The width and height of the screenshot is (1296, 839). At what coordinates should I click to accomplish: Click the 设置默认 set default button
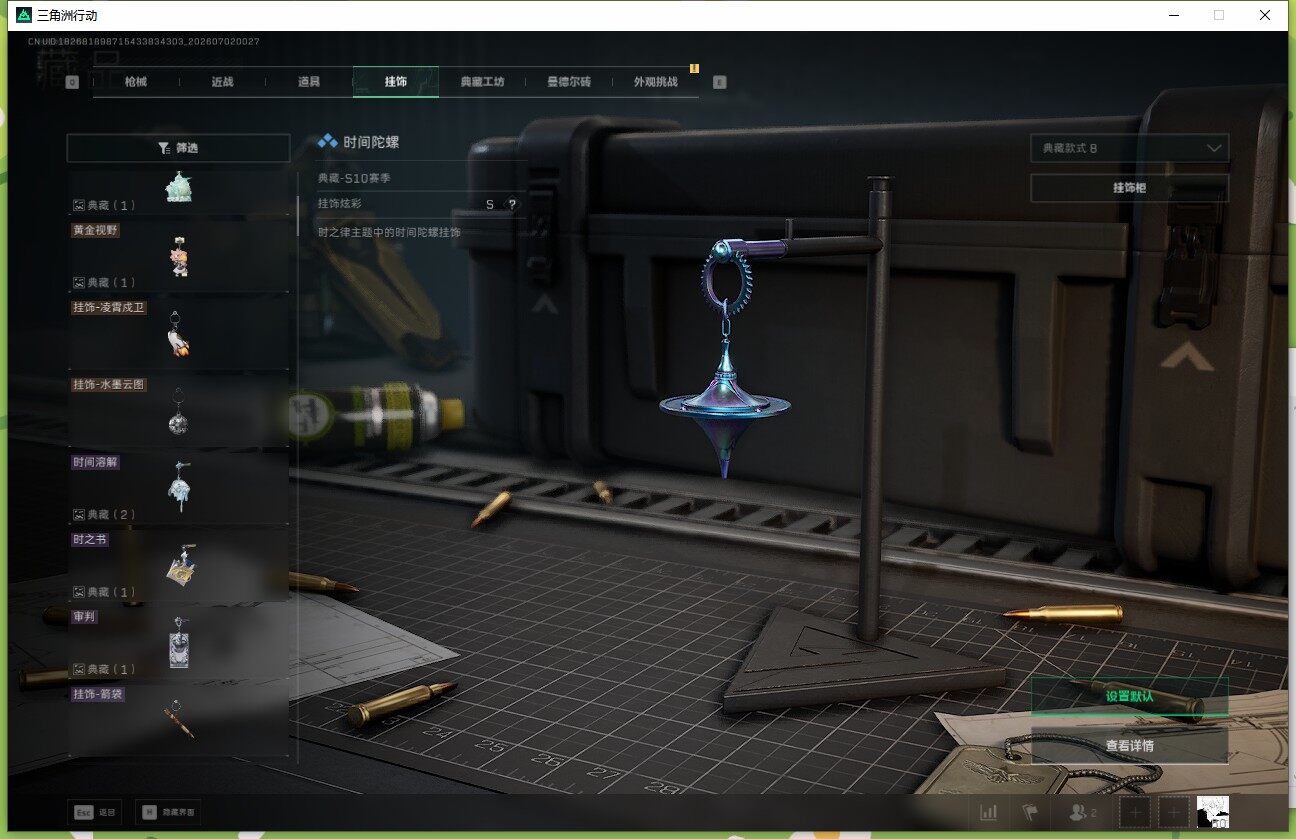tap(1129, 696)
